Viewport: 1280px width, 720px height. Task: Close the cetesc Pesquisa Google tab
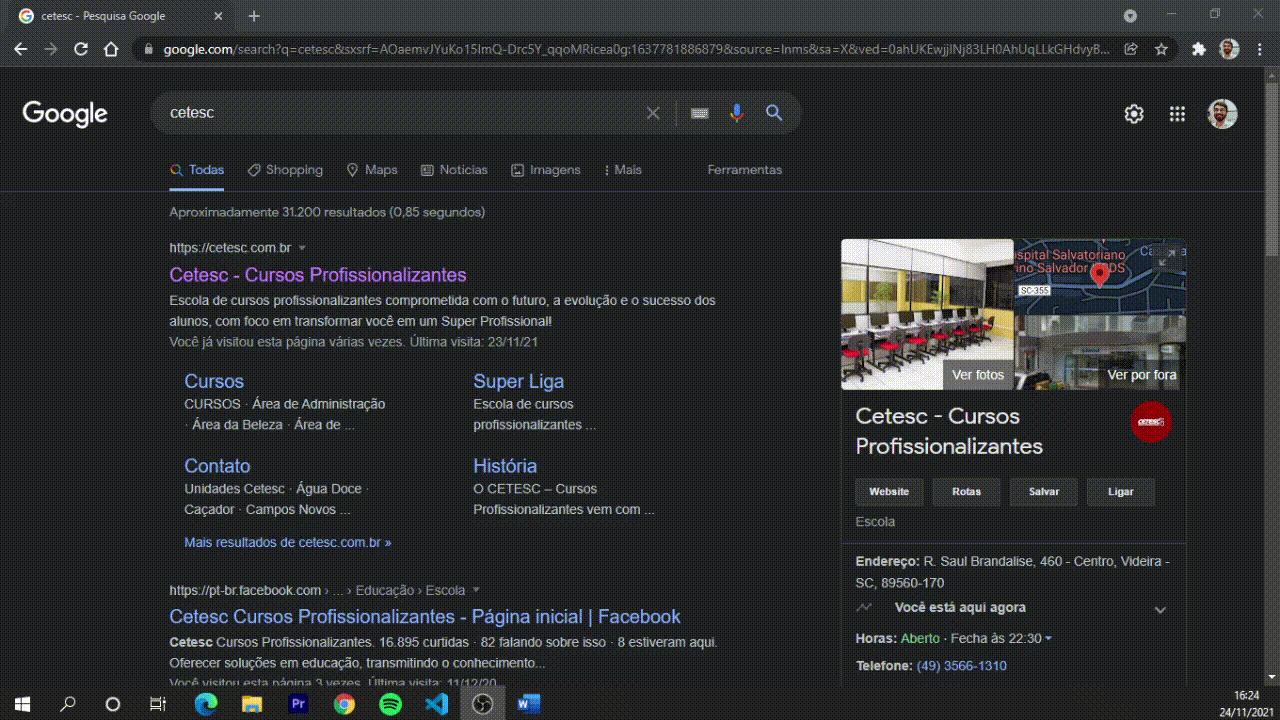click(x=219, y=16)
